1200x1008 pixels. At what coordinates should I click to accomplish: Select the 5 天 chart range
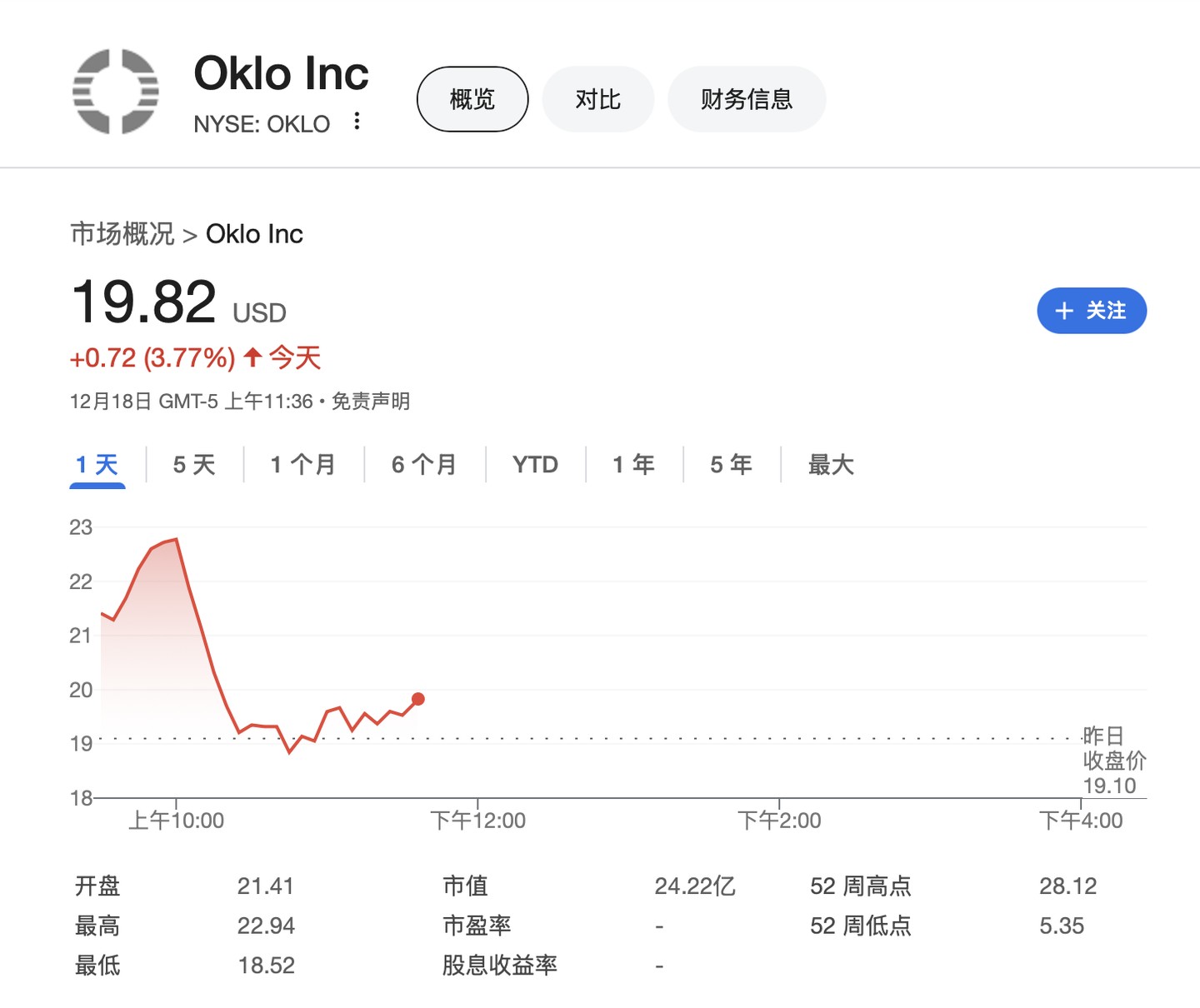pyautogui.click(x=194, y=464)
